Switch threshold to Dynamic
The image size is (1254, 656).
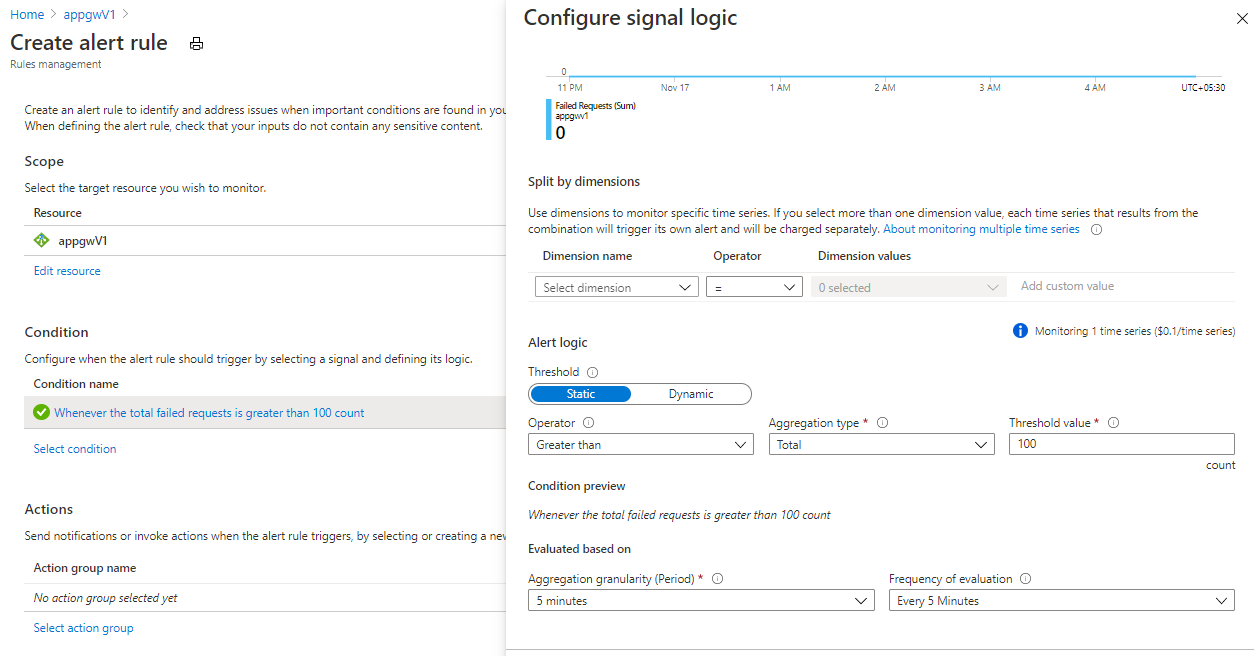691,394
